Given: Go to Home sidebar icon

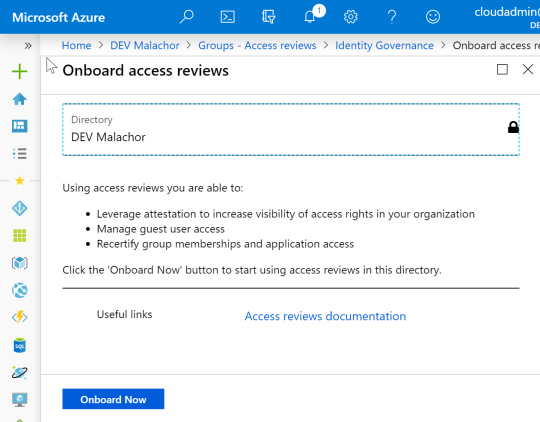Looking at the screenshot, I should [x=20, y=99].
